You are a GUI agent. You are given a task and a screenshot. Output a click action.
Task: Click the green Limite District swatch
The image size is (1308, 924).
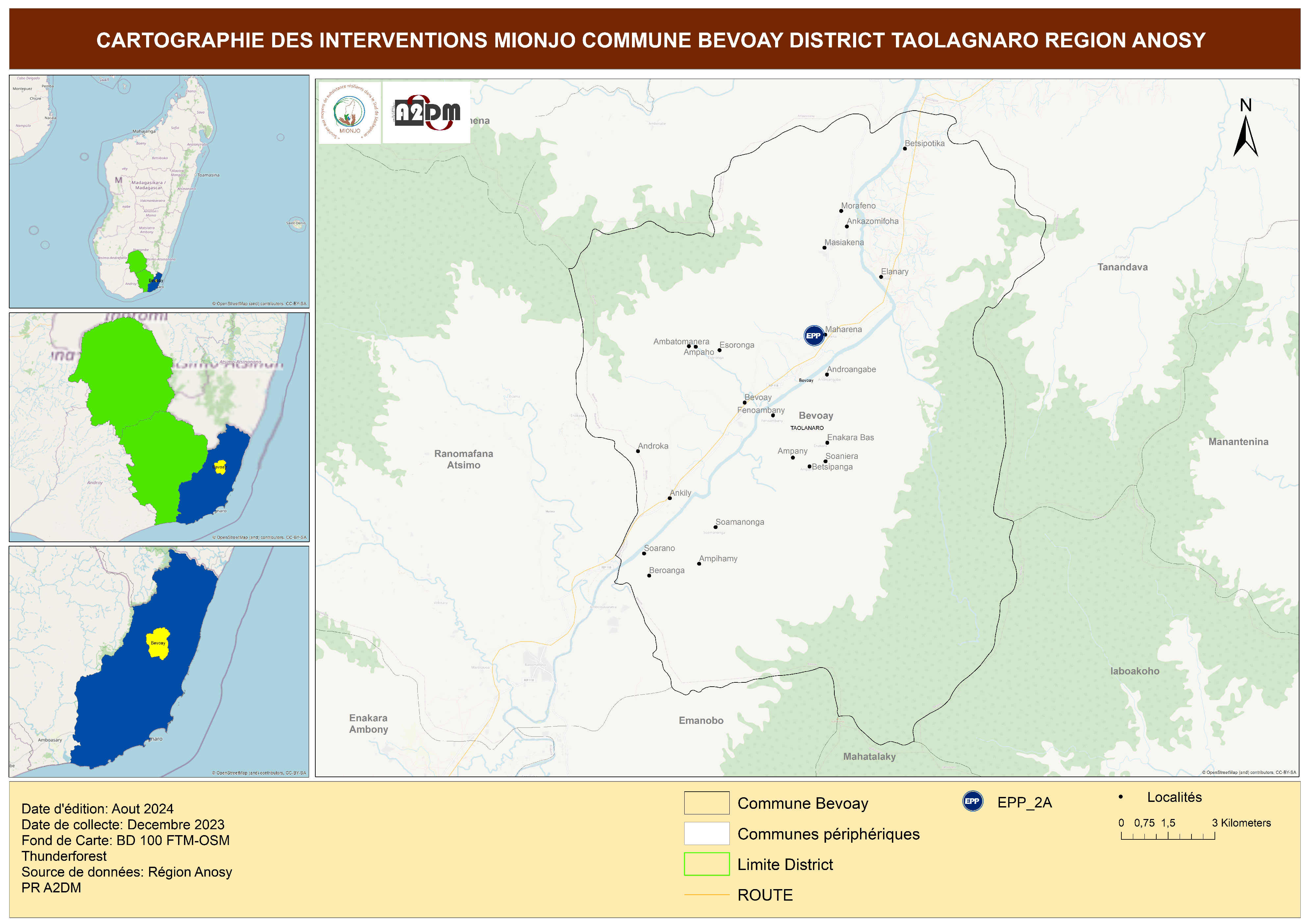coord(706,864)
